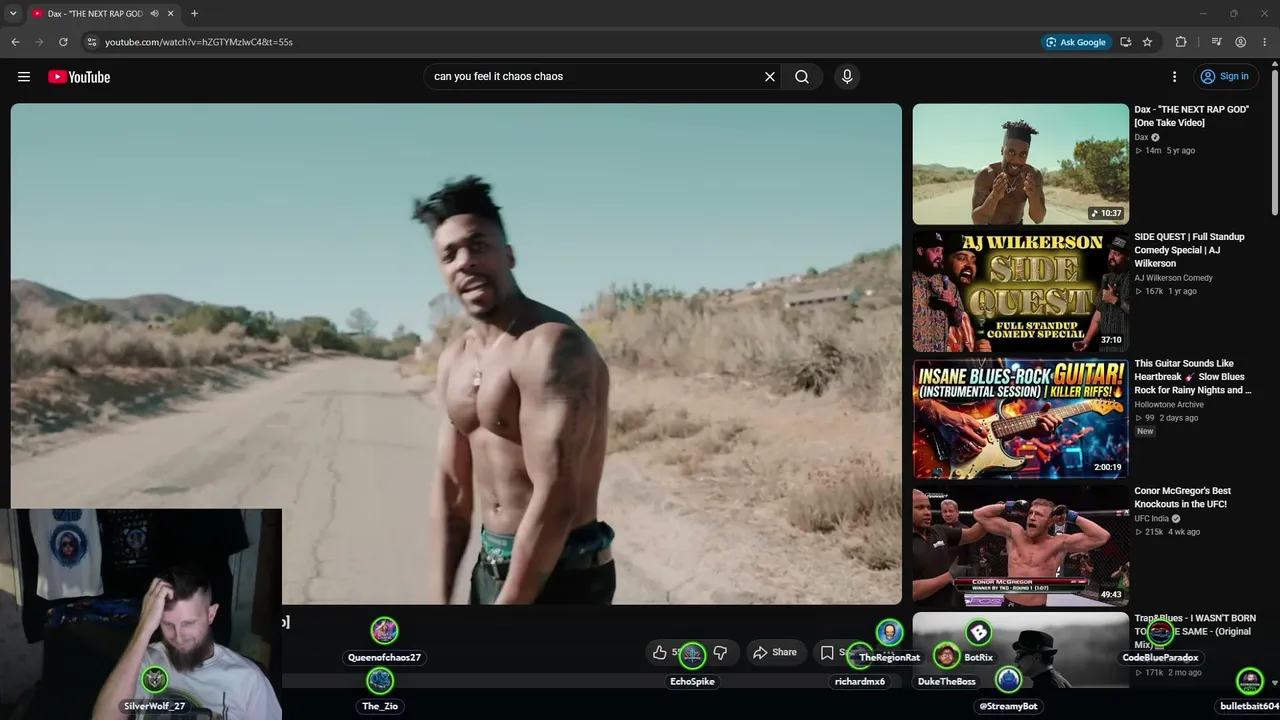Image resolution: width=1280 pixels, height=720 pixels.
Task: Click the SilverWolf_27 viewer avatar
Action: (154, 680)
